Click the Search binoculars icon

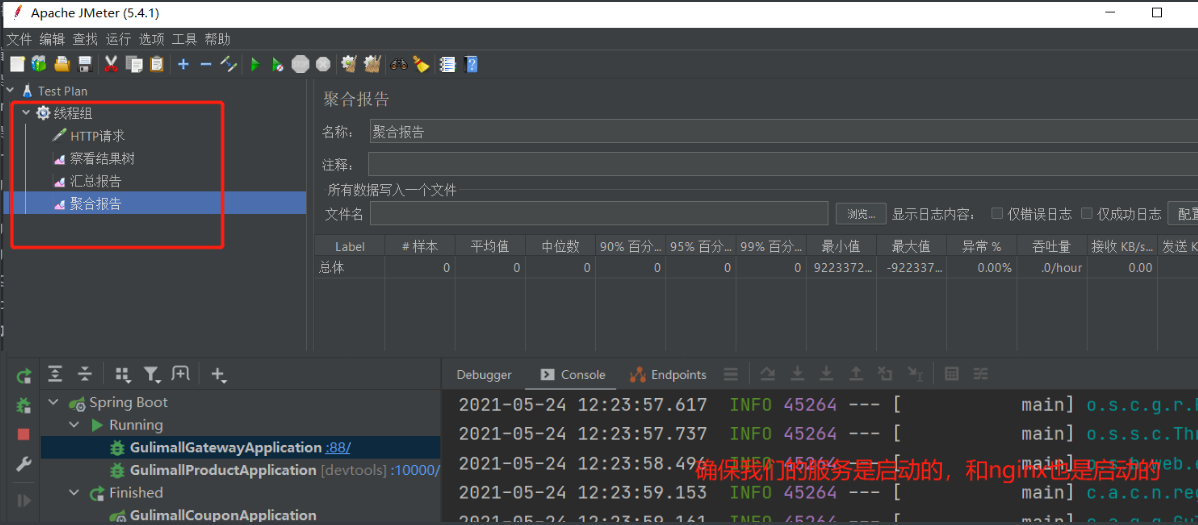(x=399, y=65)
